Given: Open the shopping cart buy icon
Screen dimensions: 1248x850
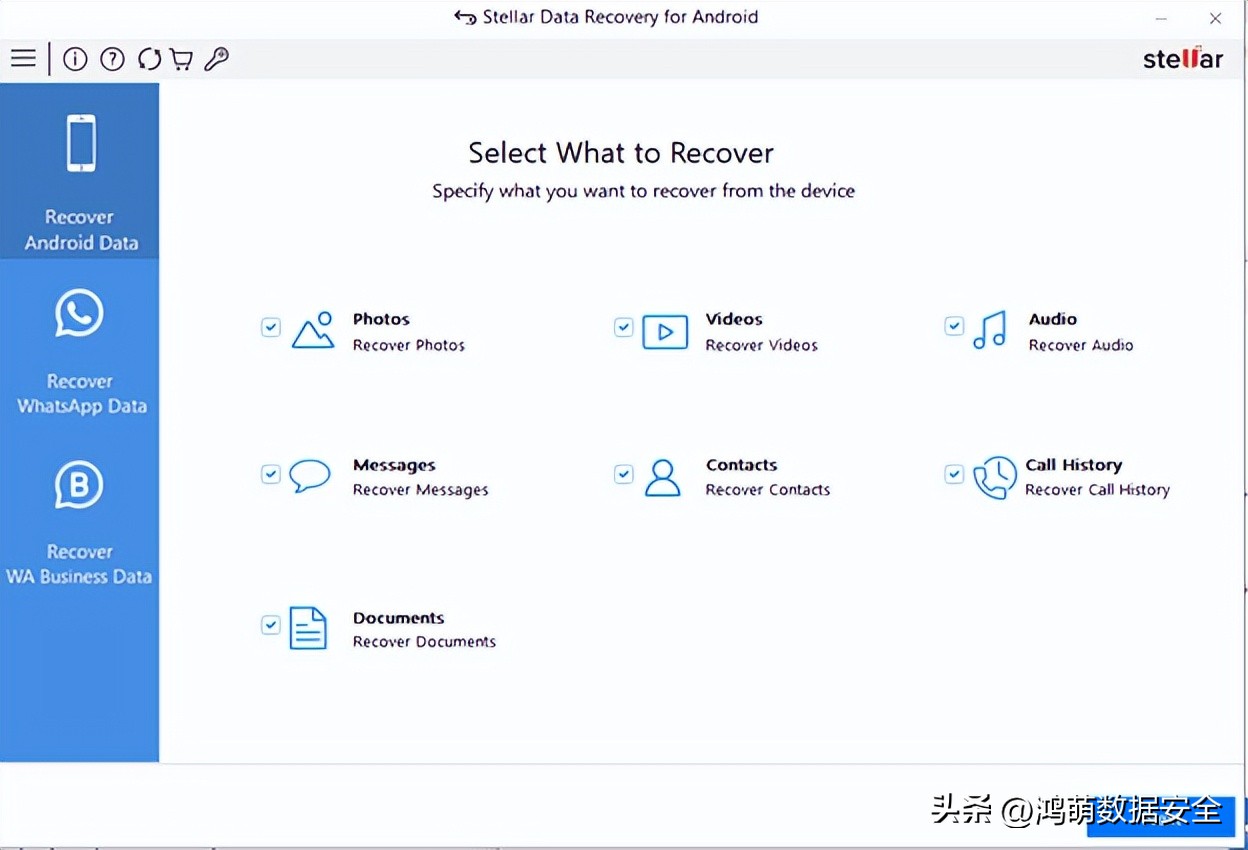Looking at the screenshot, I should tap(181, 59).
